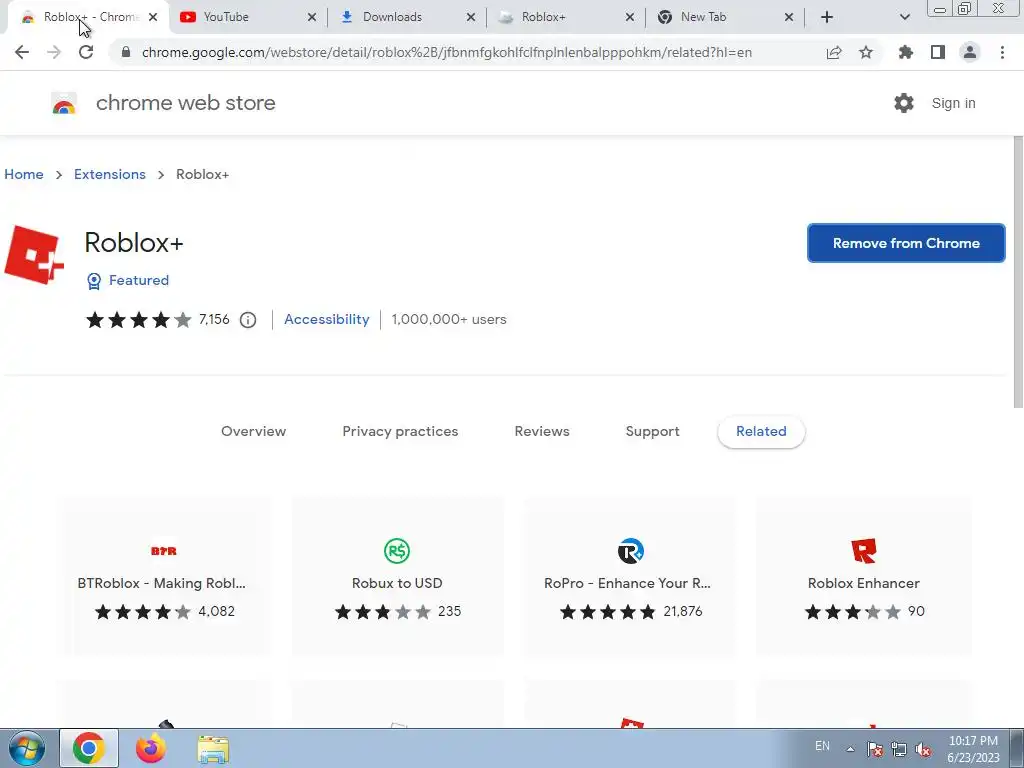
Task: Open Action Center flag tray icon
Action: [x=874, y=749]
